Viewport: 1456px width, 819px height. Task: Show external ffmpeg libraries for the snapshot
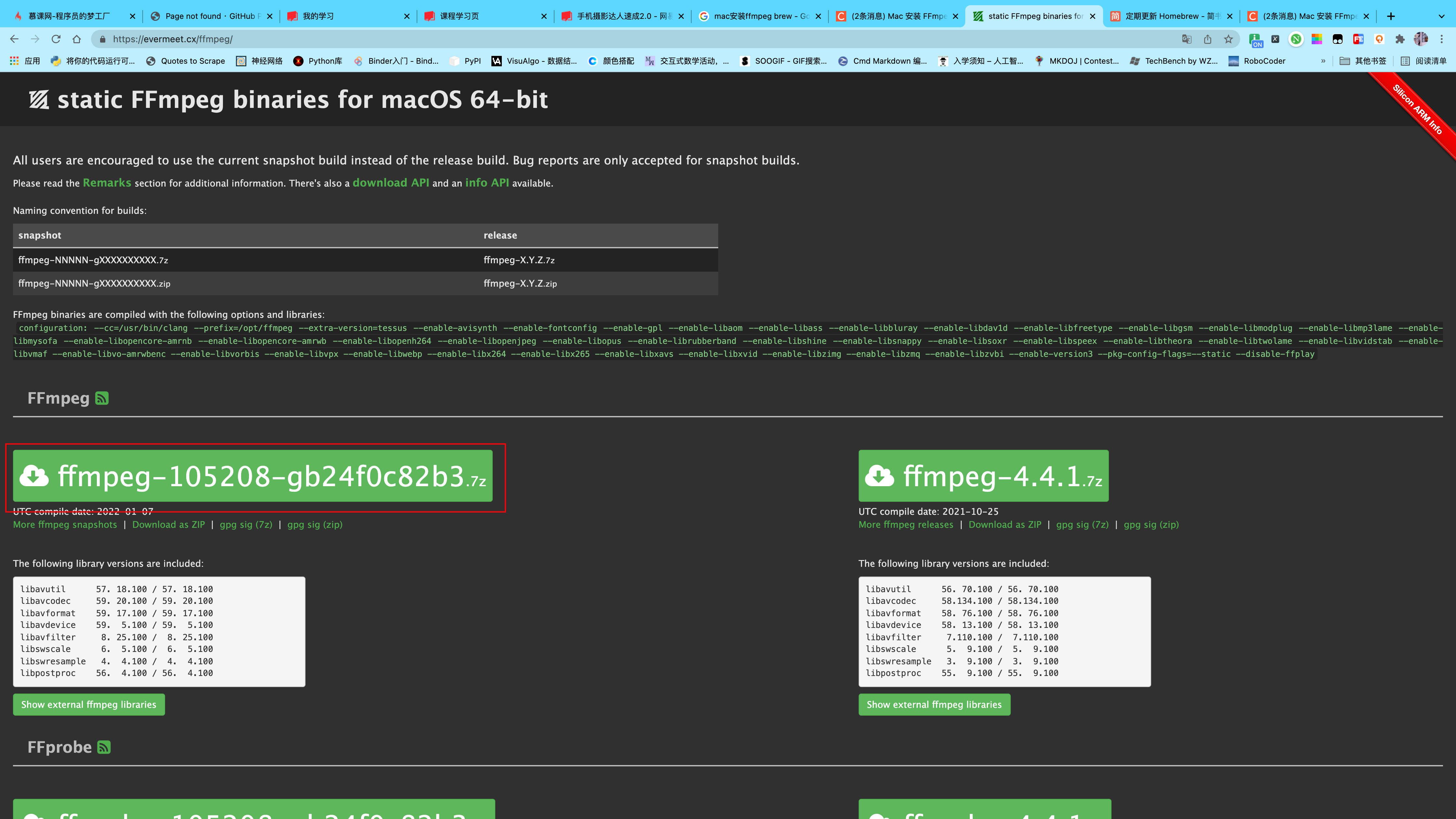(89, 704)
